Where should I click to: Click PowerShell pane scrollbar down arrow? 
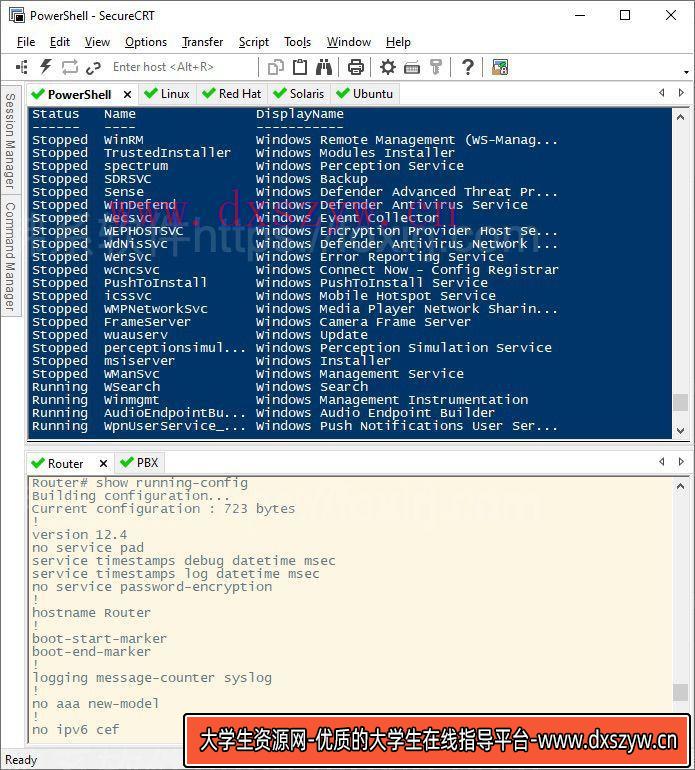pos(680,431)
